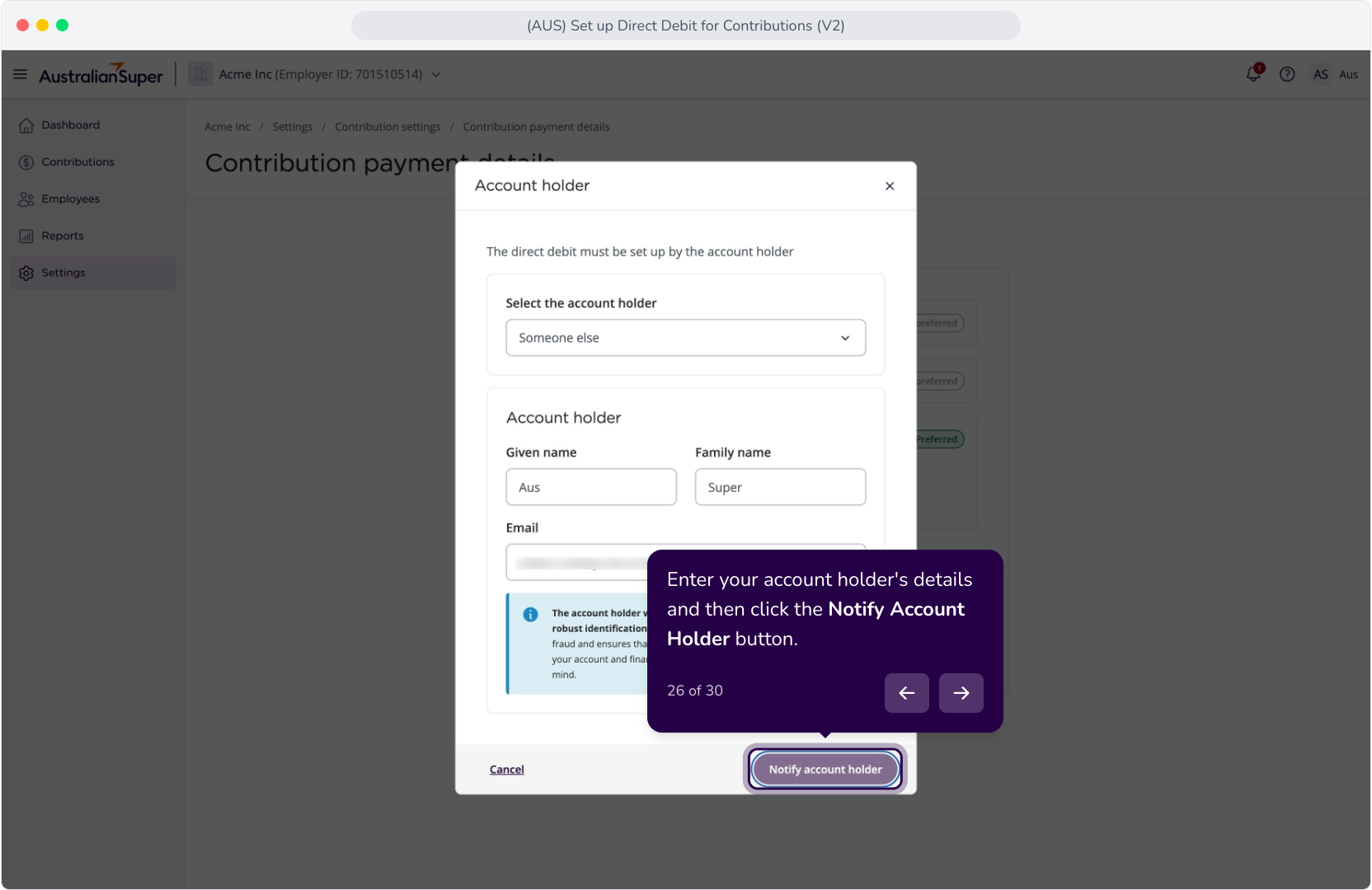Screen dimensions: 1372x890
Task: Click 'Select the account holder' label
Action: (581, 303)
